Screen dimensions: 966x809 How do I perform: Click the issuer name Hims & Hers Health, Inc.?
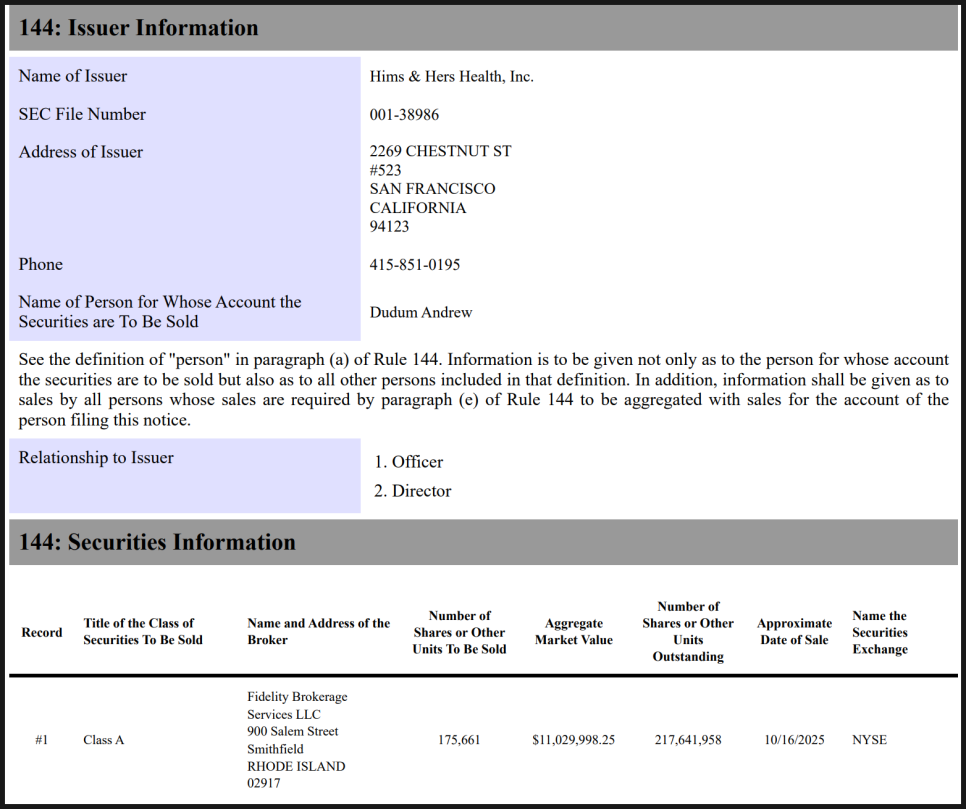[x=451, y=76]
